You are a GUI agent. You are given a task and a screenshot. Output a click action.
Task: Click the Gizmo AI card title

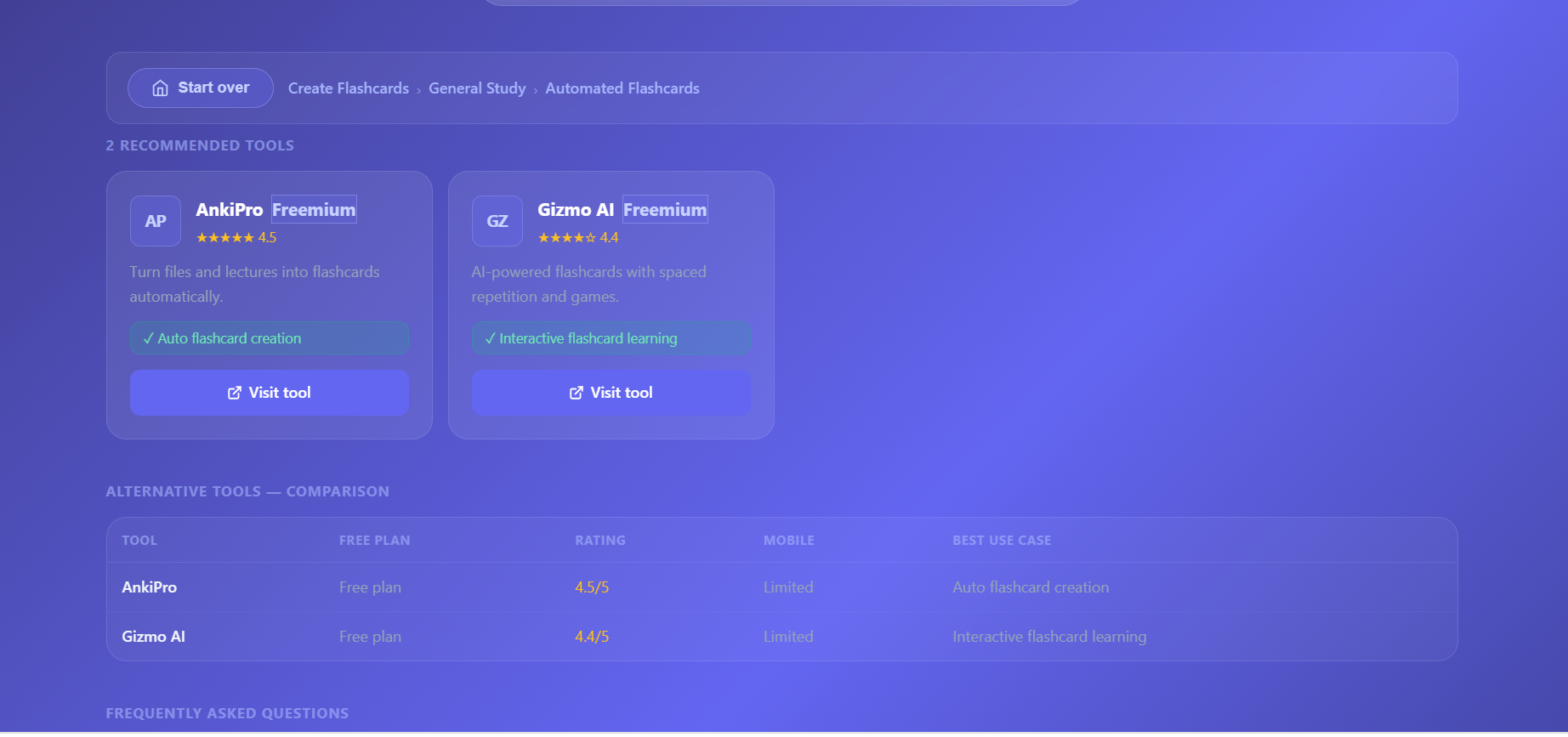(576, 210)
